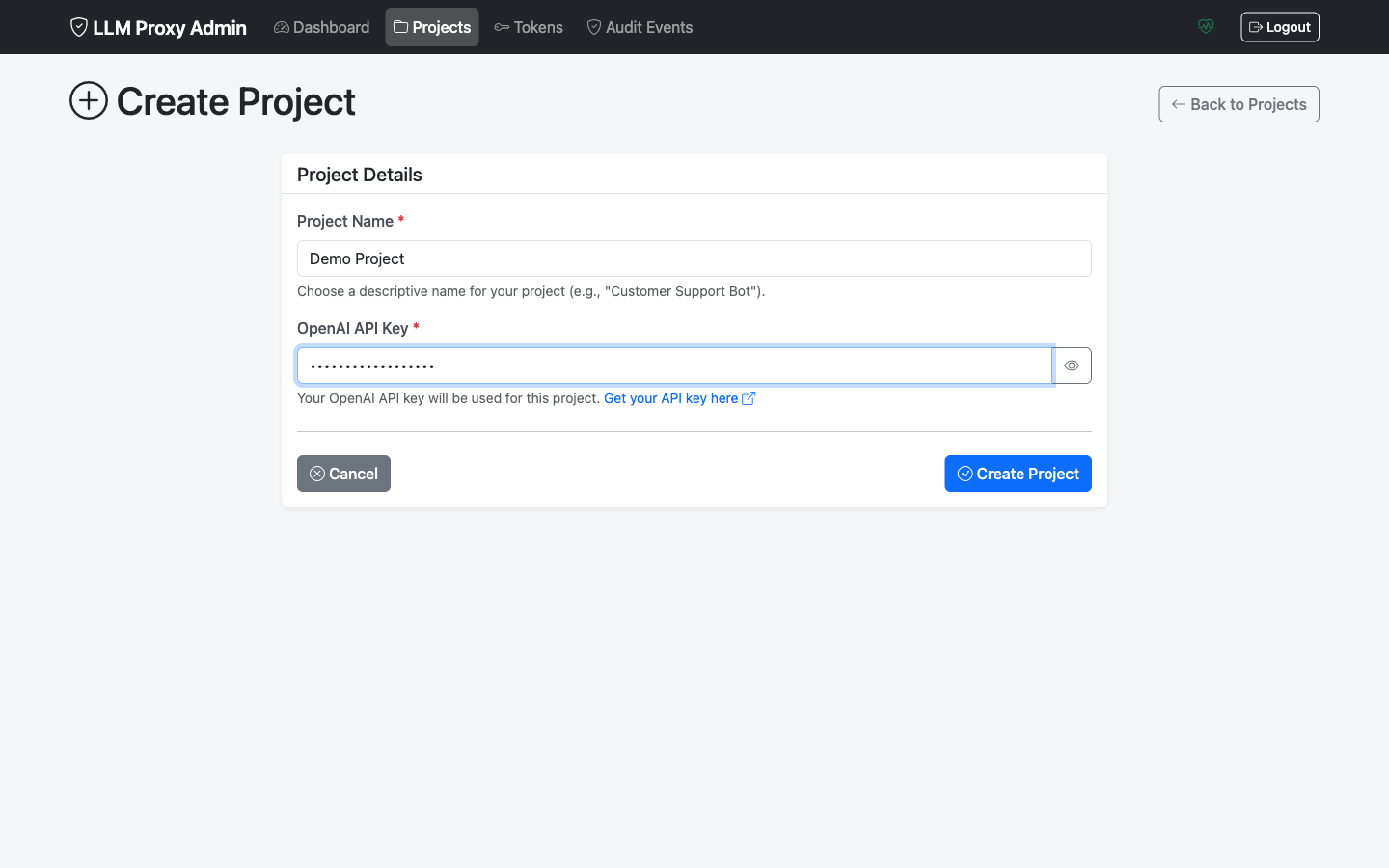Click the gauge icon beside Dashboard
Image resolution: width=1389 pixels, height=868 pixels.
[281, 27]
